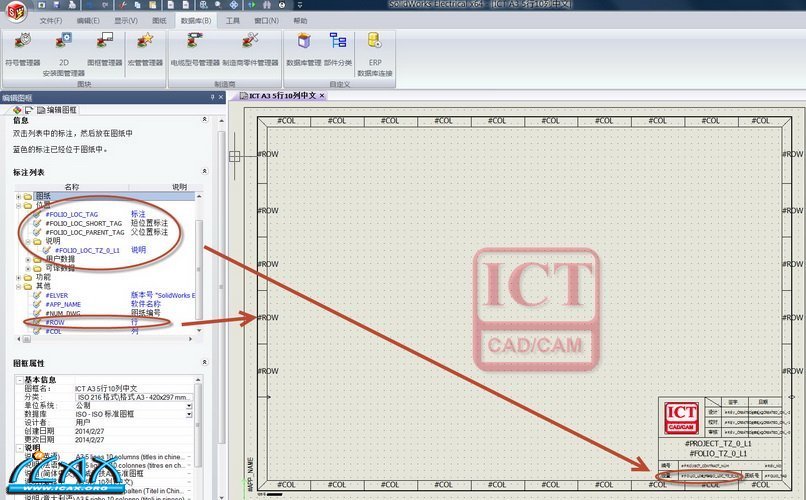
Task: Open the Cable Type Manager (电缆型号管理器)
Action: point(195,50)
